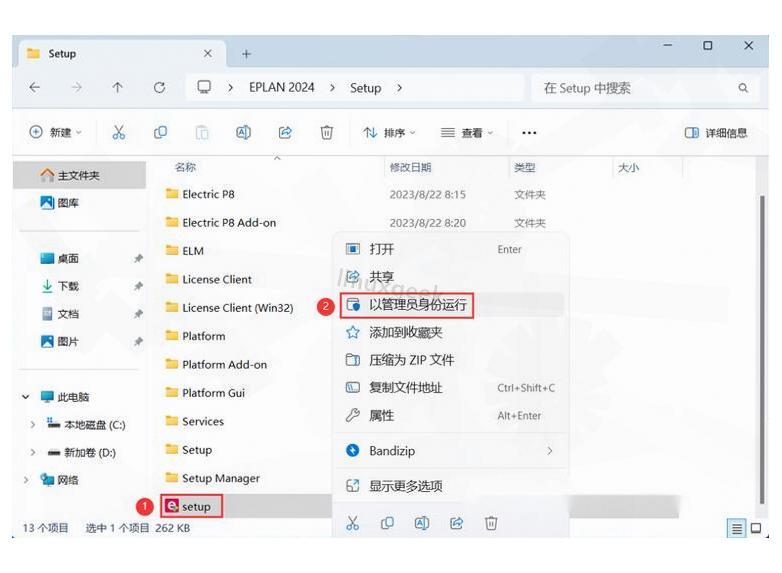Click the cut scissors icon in toolbar

tap(119, 133)
